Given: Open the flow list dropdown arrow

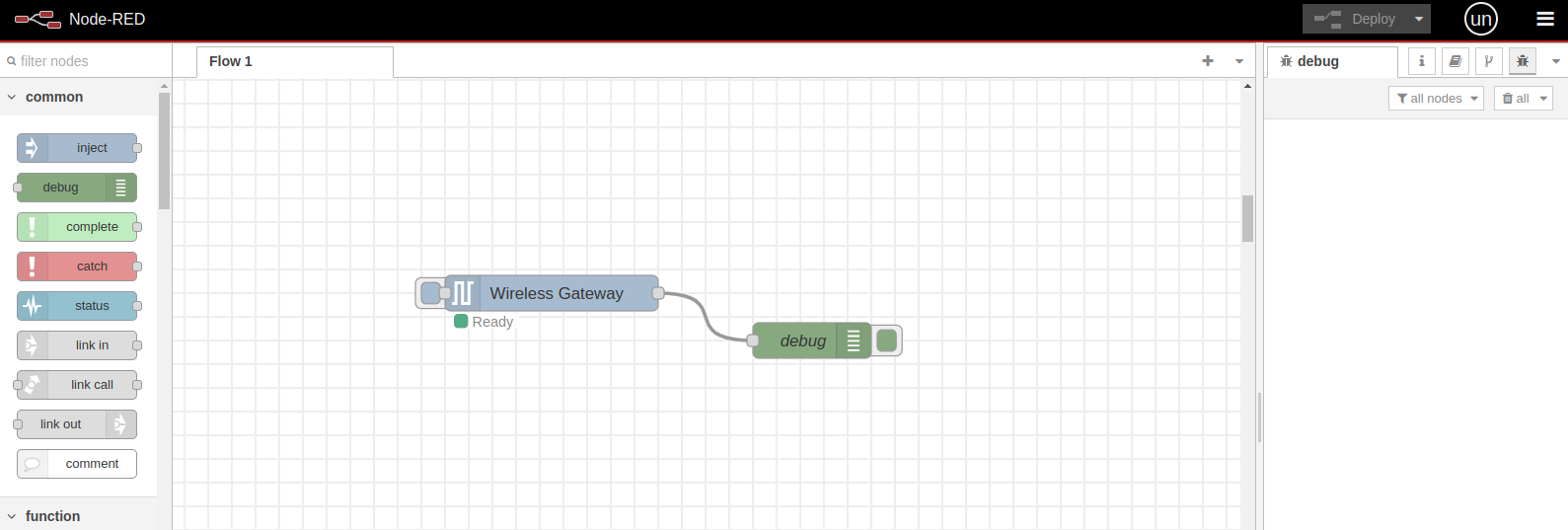Looking at the screenshot, I should (x=1239, y=61).
